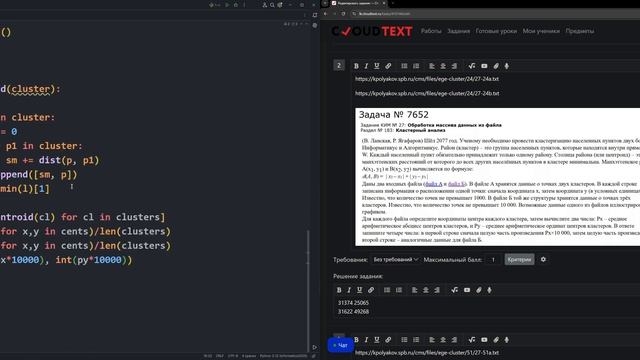The width and height of the screenshot is (640, 360).
Task: Open Мои ученики section
Action: click(x=541, y=31)
